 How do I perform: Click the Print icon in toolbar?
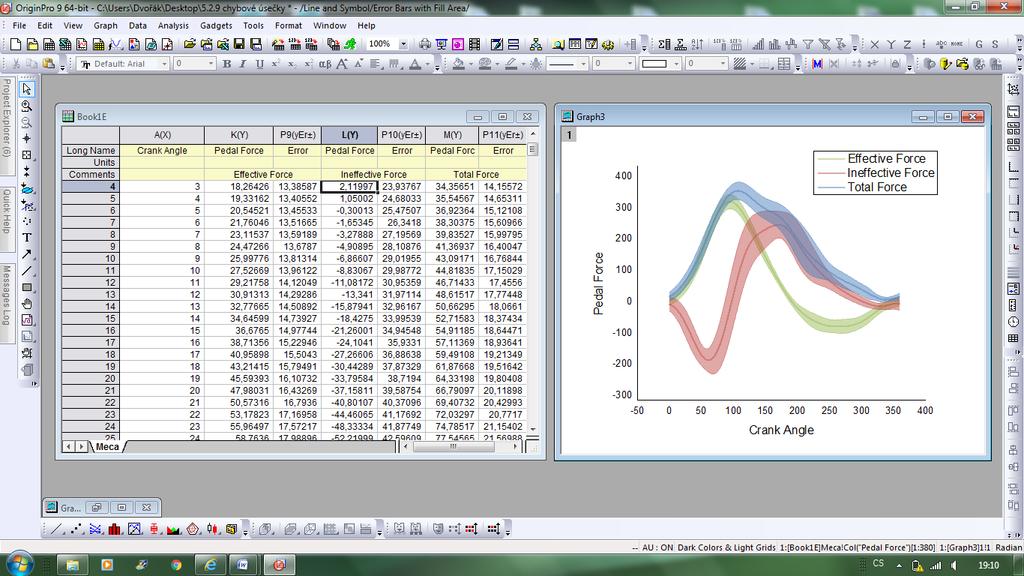[x=424, y=44]
